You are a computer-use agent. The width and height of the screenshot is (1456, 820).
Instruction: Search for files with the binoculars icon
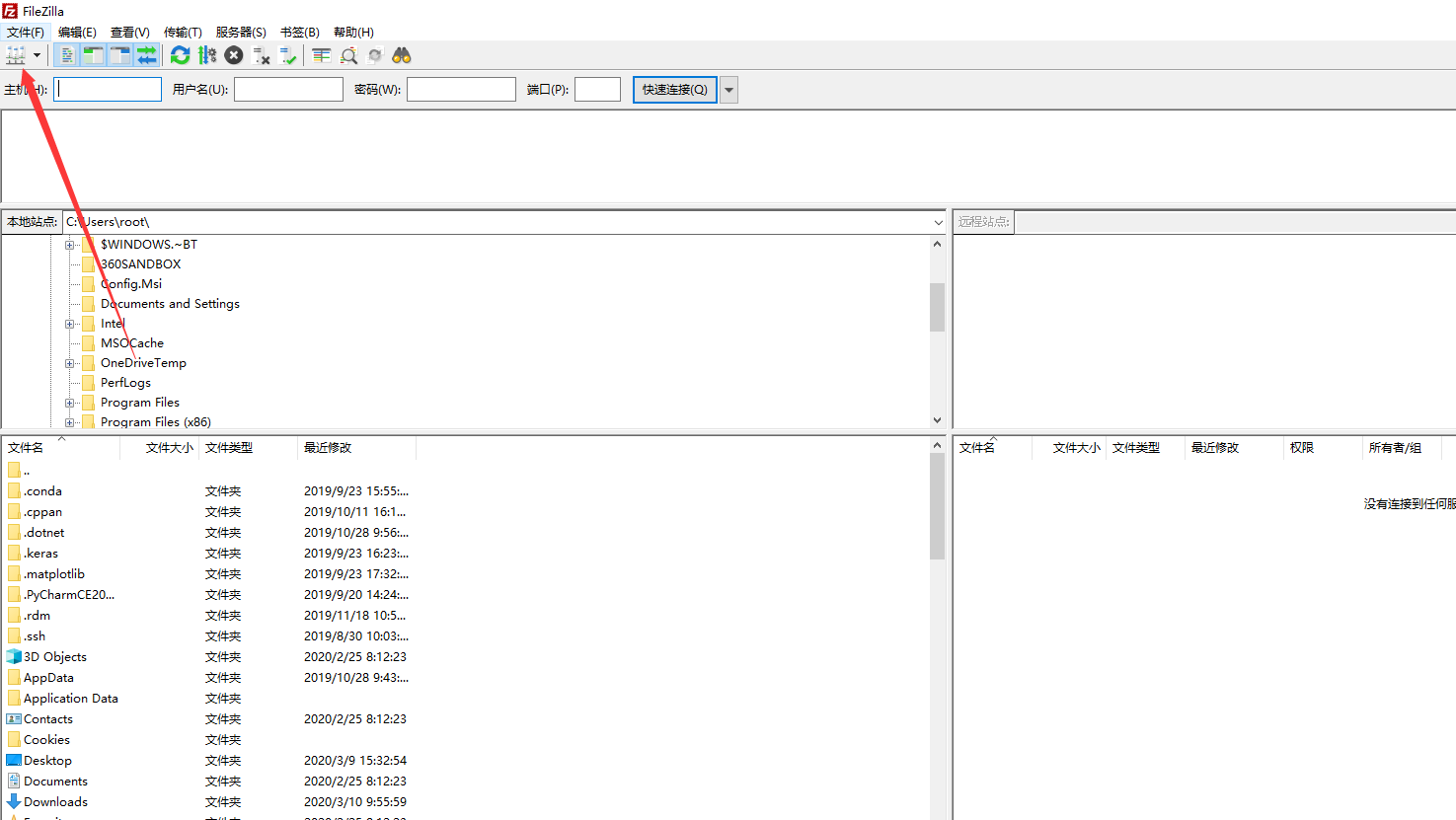(x=402, y=55)
